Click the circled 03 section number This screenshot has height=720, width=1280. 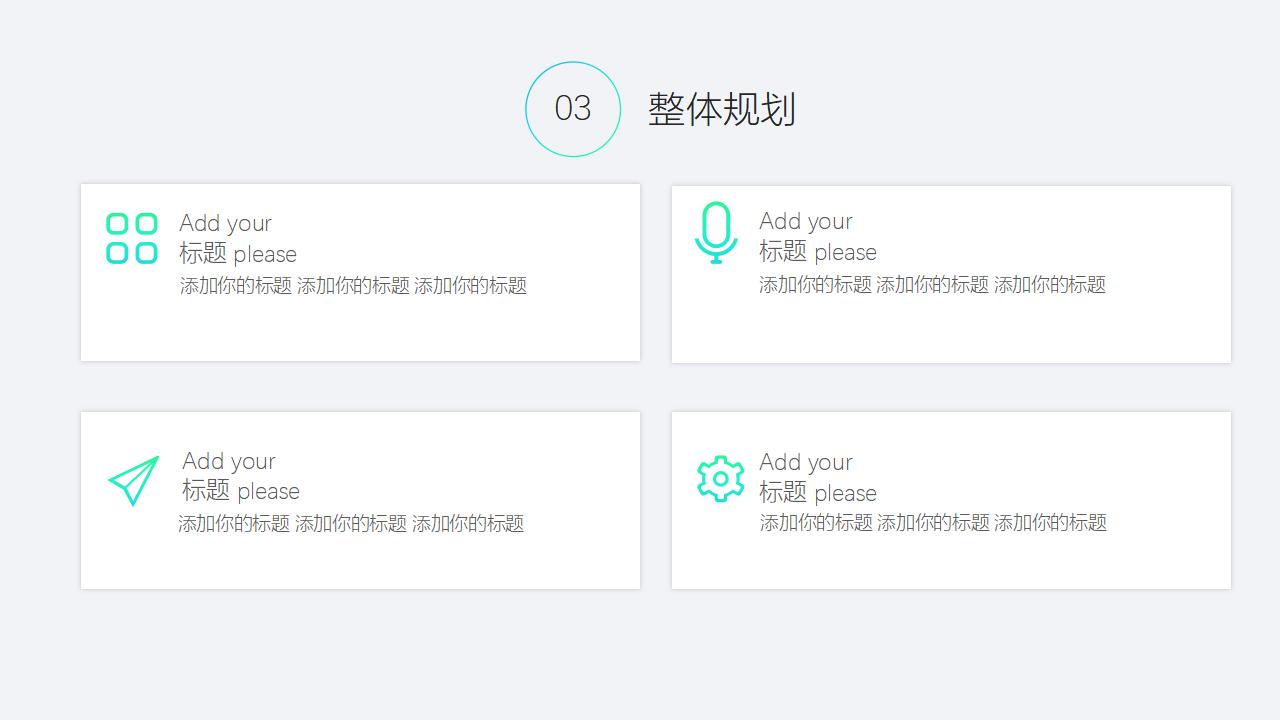coord(573,109)
